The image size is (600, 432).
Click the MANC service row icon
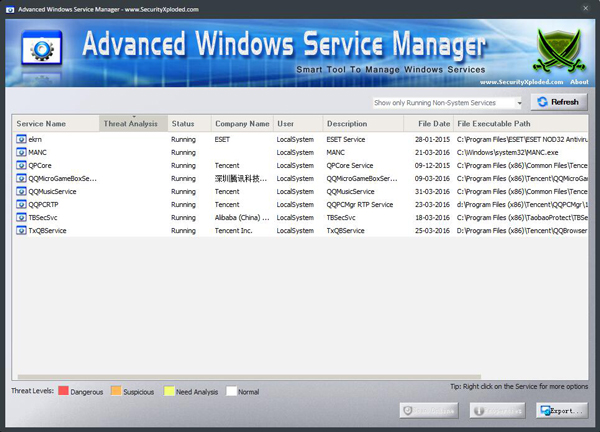pyautogui.click(x=21, y=152)
